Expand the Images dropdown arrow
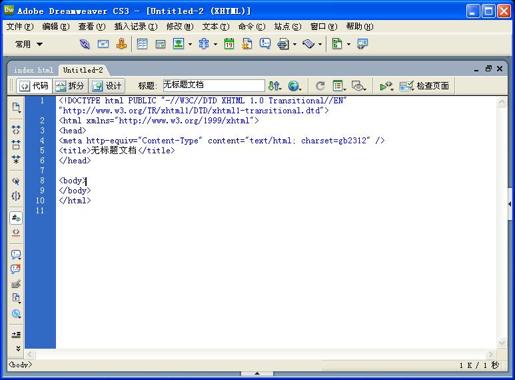The image size is (515, 380). pyautogui.click(x=190, y=44)
